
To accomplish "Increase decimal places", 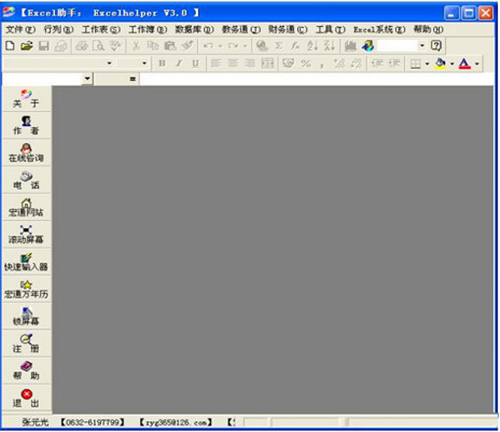I will point(339,63).
